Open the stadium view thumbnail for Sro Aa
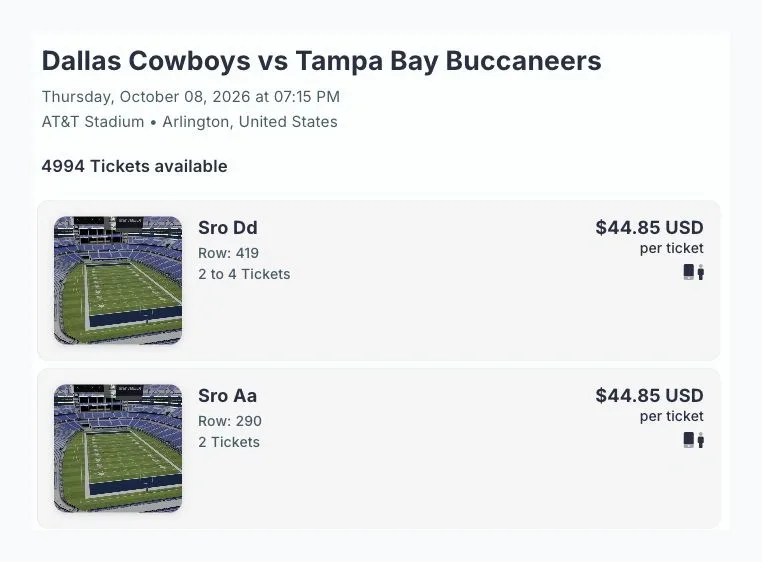Viewport: 762px width, 562px height. point(118,448)
